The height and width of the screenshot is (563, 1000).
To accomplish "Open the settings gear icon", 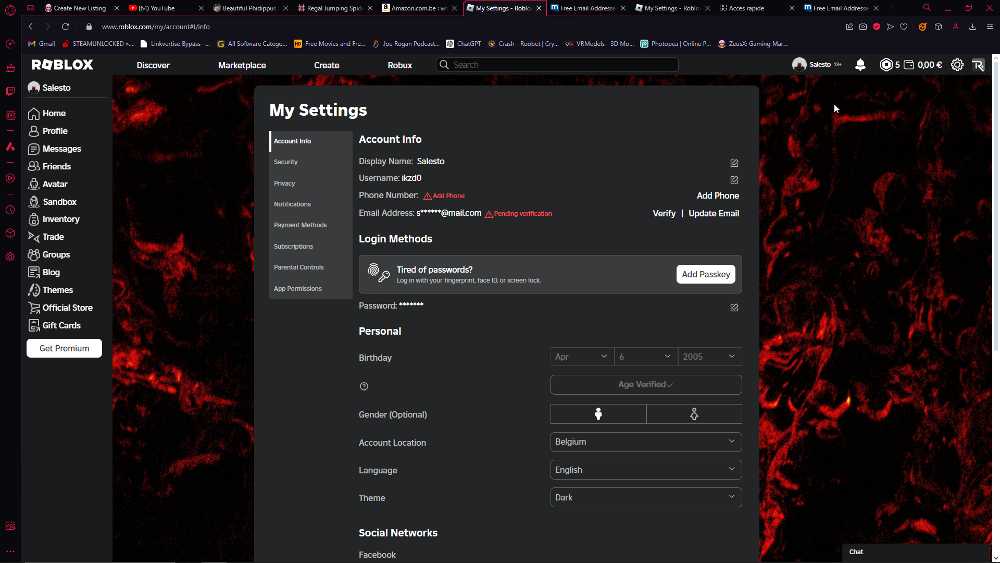I will tap(957, 65).
